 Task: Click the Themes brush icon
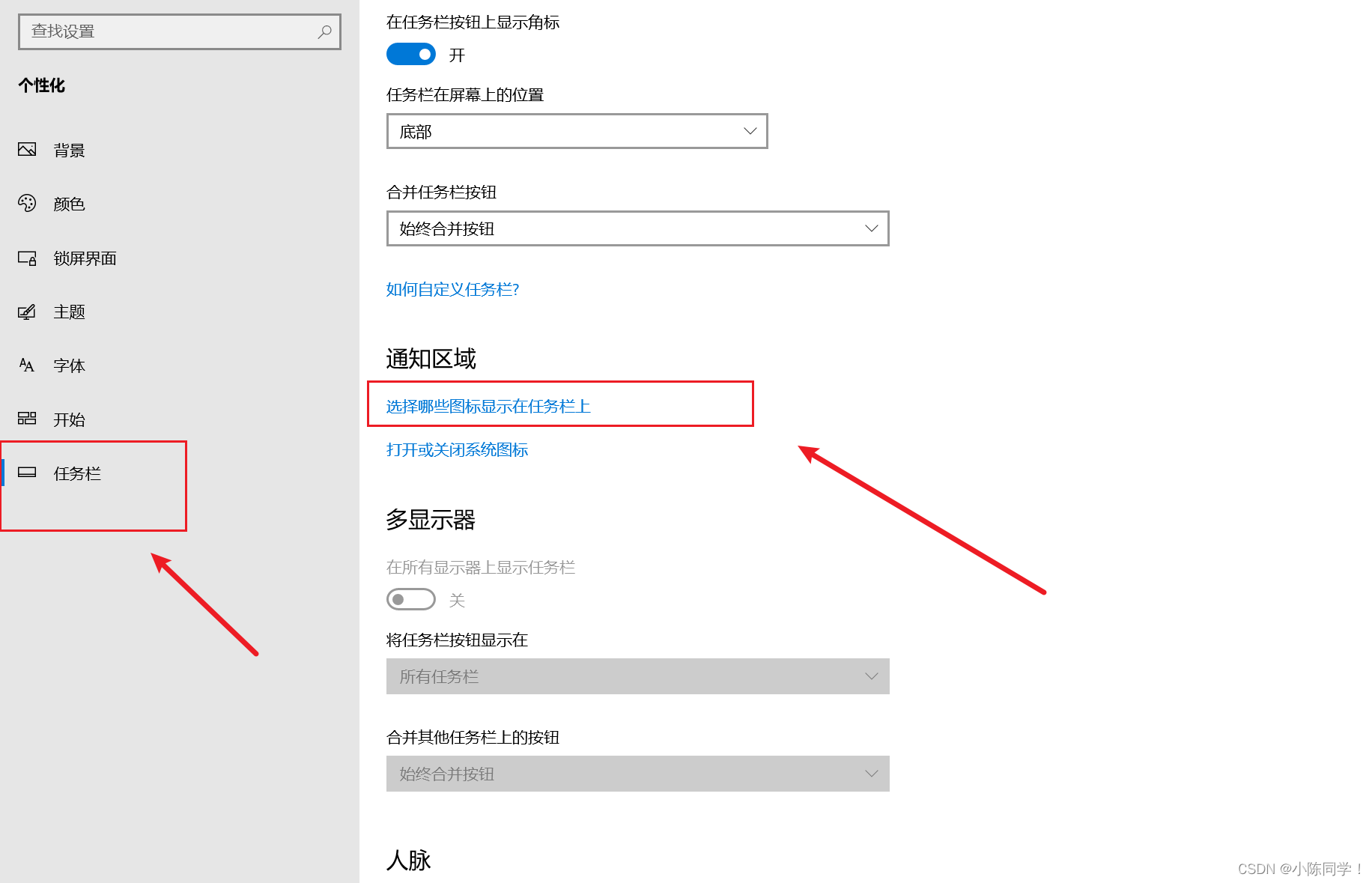click(27, 312)
